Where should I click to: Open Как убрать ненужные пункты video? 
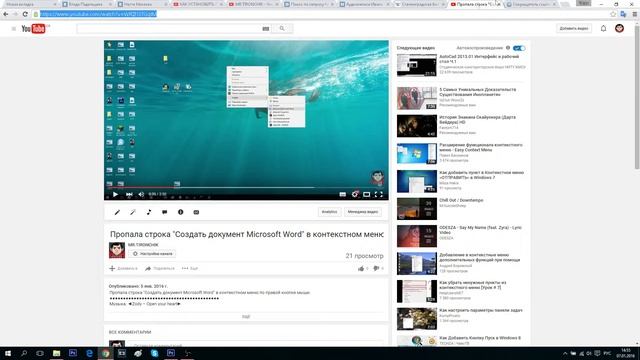473,285
